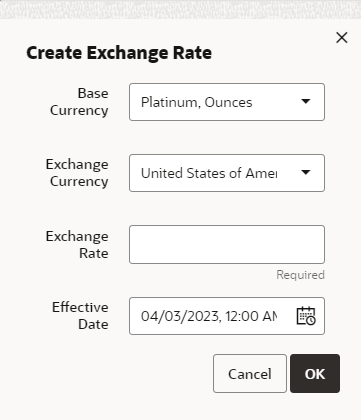The image size is (361, 420).
Task: Click the Exchange Rate input field
Action: 227,244
